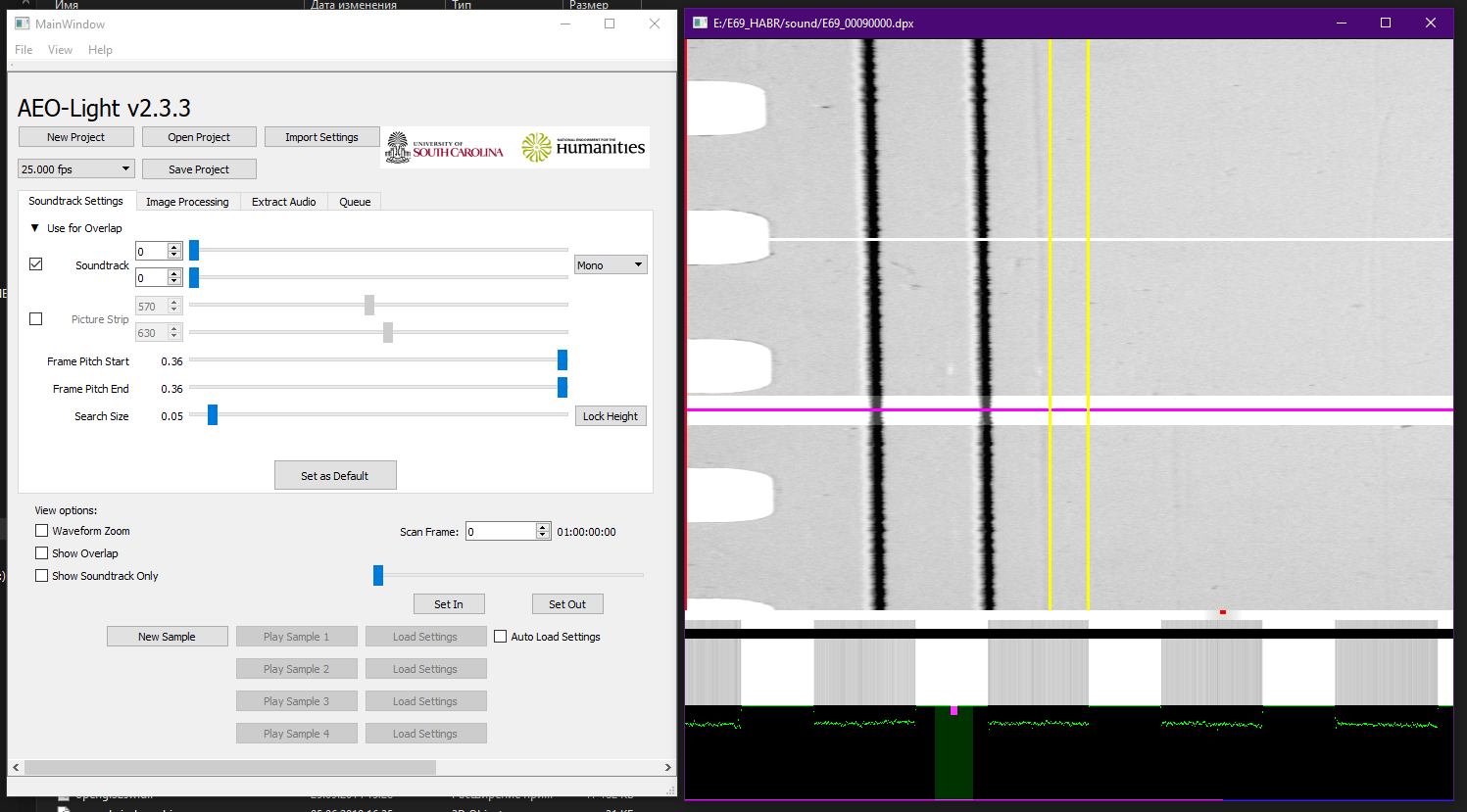Viewport: 1467px width, 812px height.
Task: Click the New Project button
Action: tap(75, 137)
